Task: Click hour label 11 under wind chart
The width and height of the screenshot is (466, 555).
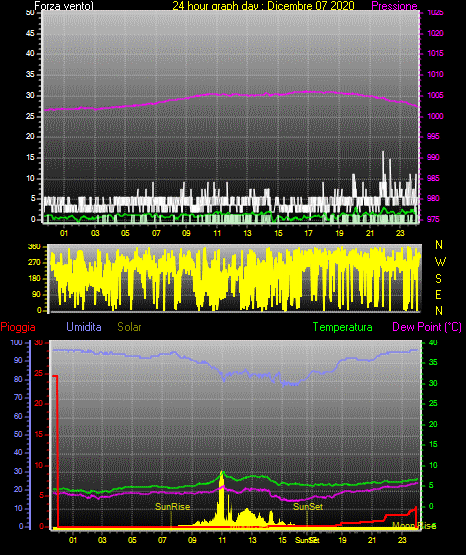Action: [217, 233]
